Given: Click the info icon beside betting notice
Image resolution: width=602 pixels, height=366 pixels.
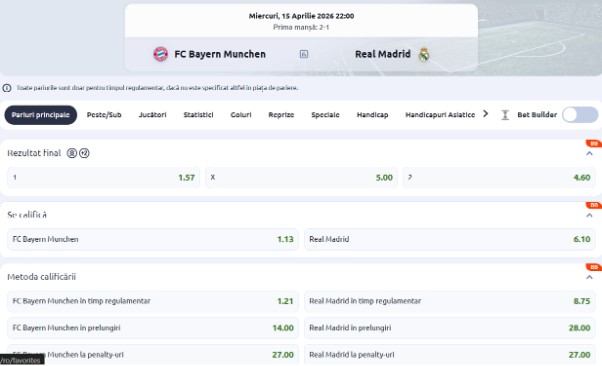Looking at the screenshot, I should coord(7,88).
